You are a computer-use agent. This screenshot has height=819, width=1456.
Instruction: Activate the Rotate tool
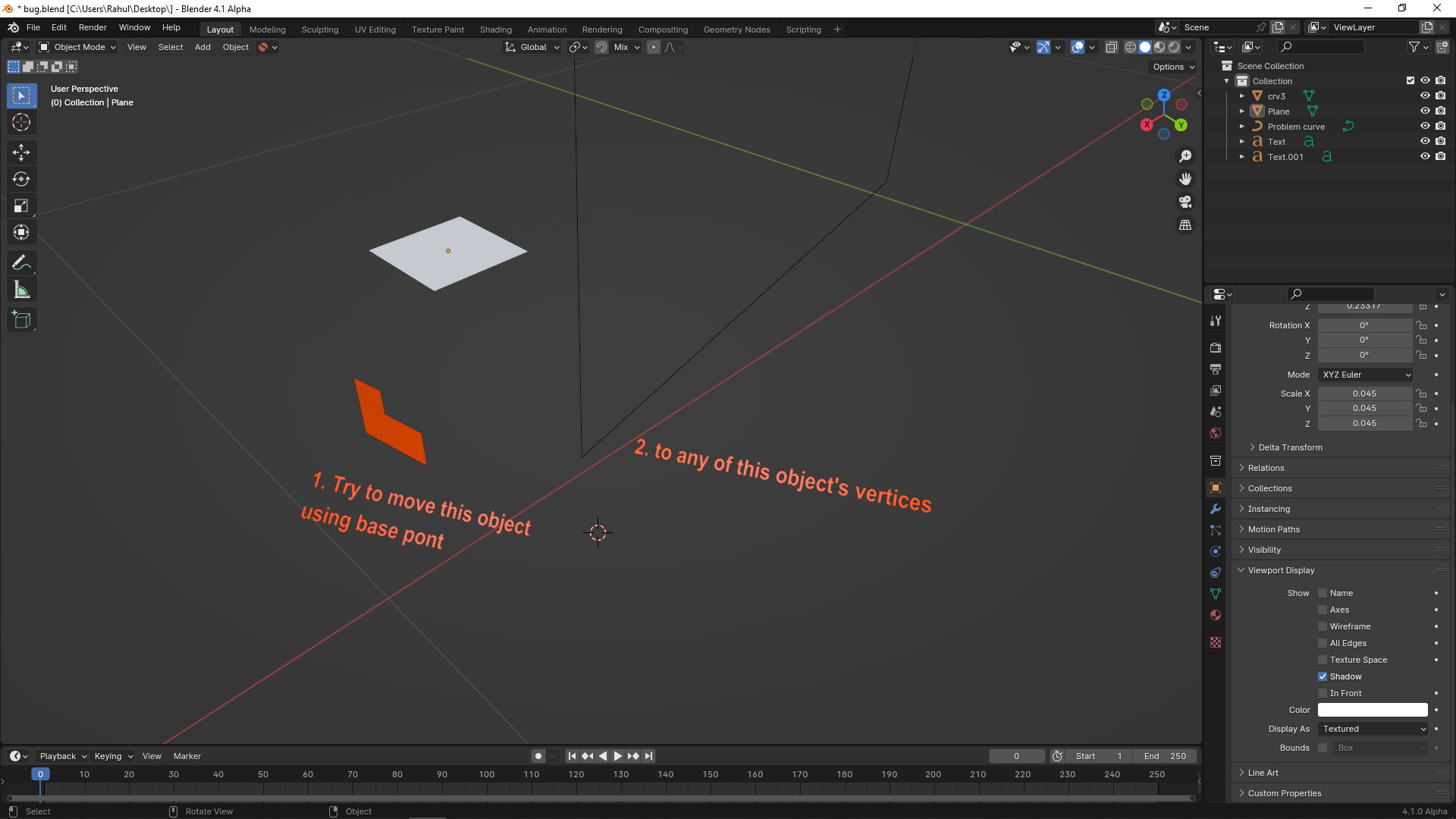coord(21,179)
